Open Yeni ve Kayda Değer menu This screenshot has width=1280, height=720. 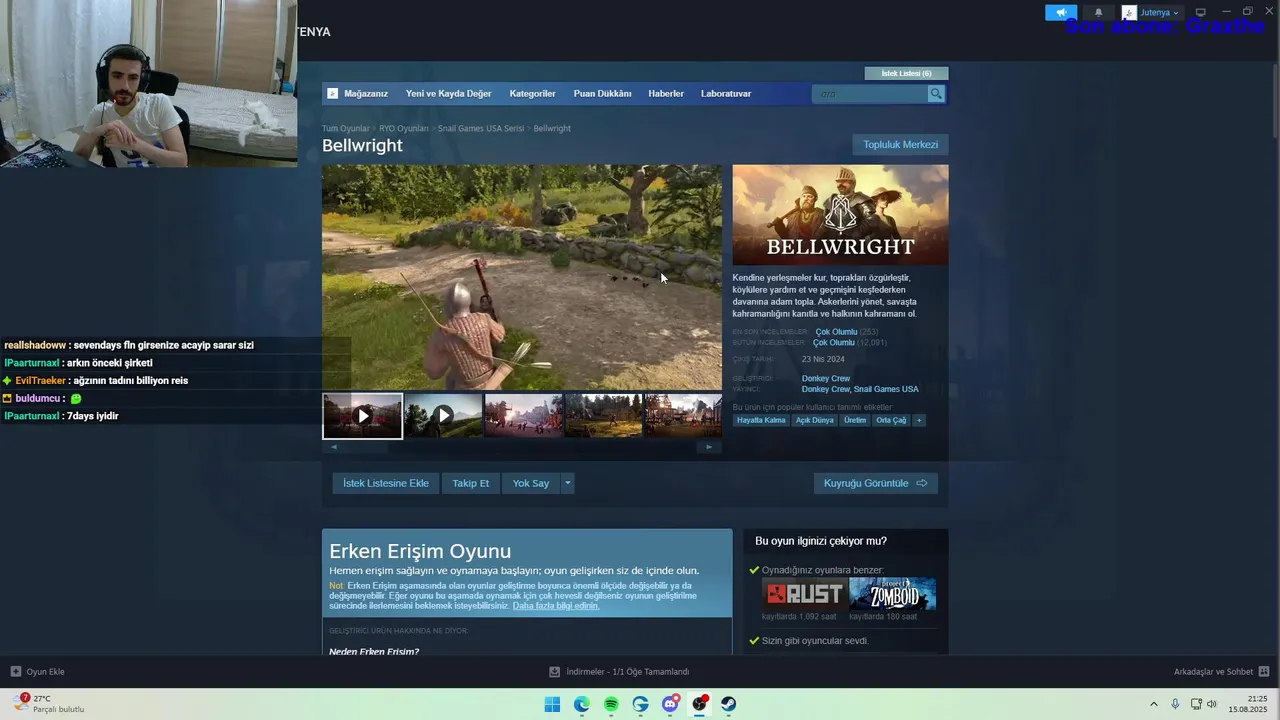point(448,94)
